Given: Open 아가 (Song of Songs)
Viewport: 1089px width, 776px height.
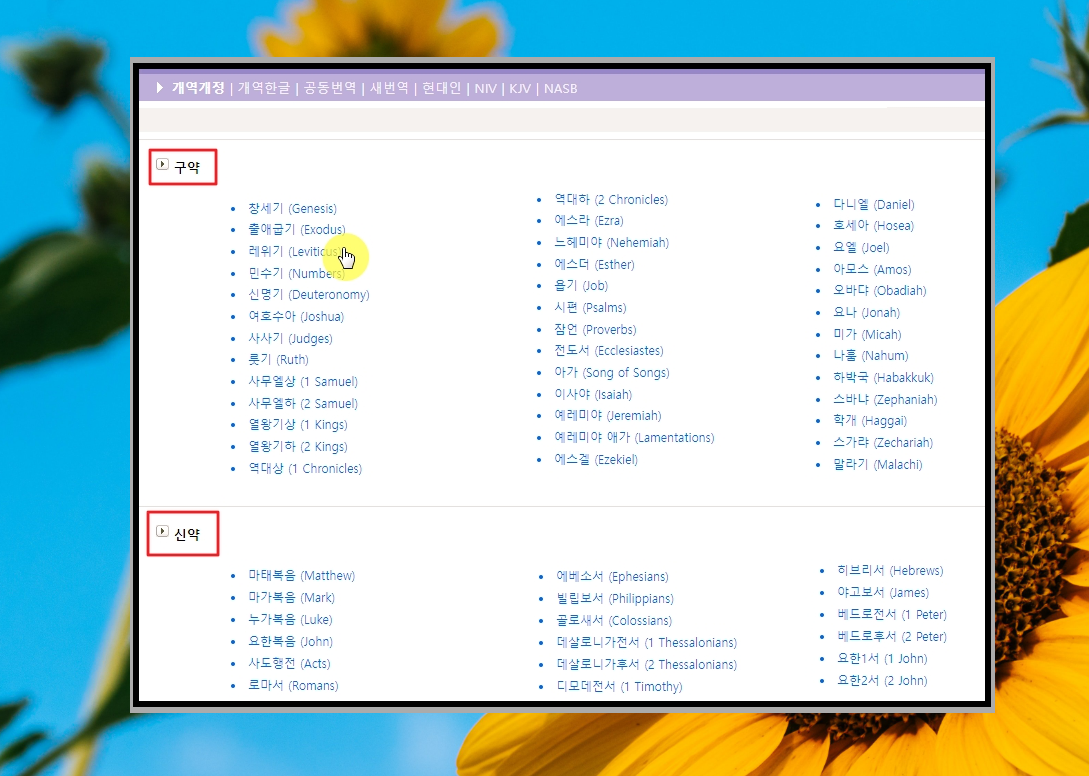Looking at the screenshot, I should point(612,372).
